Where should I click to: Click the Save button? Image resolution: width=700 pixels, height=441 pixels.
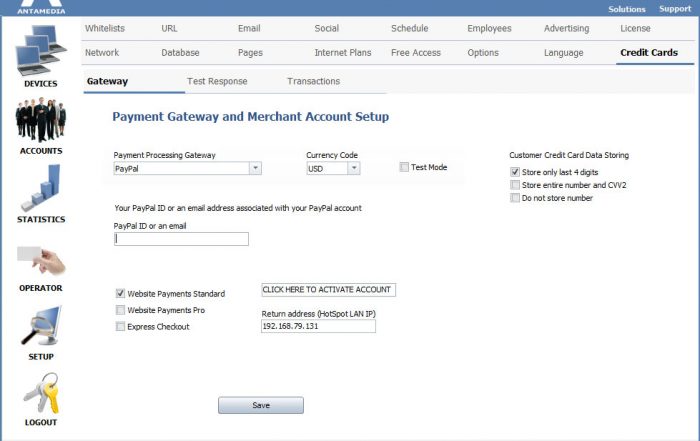click(261, 405)
